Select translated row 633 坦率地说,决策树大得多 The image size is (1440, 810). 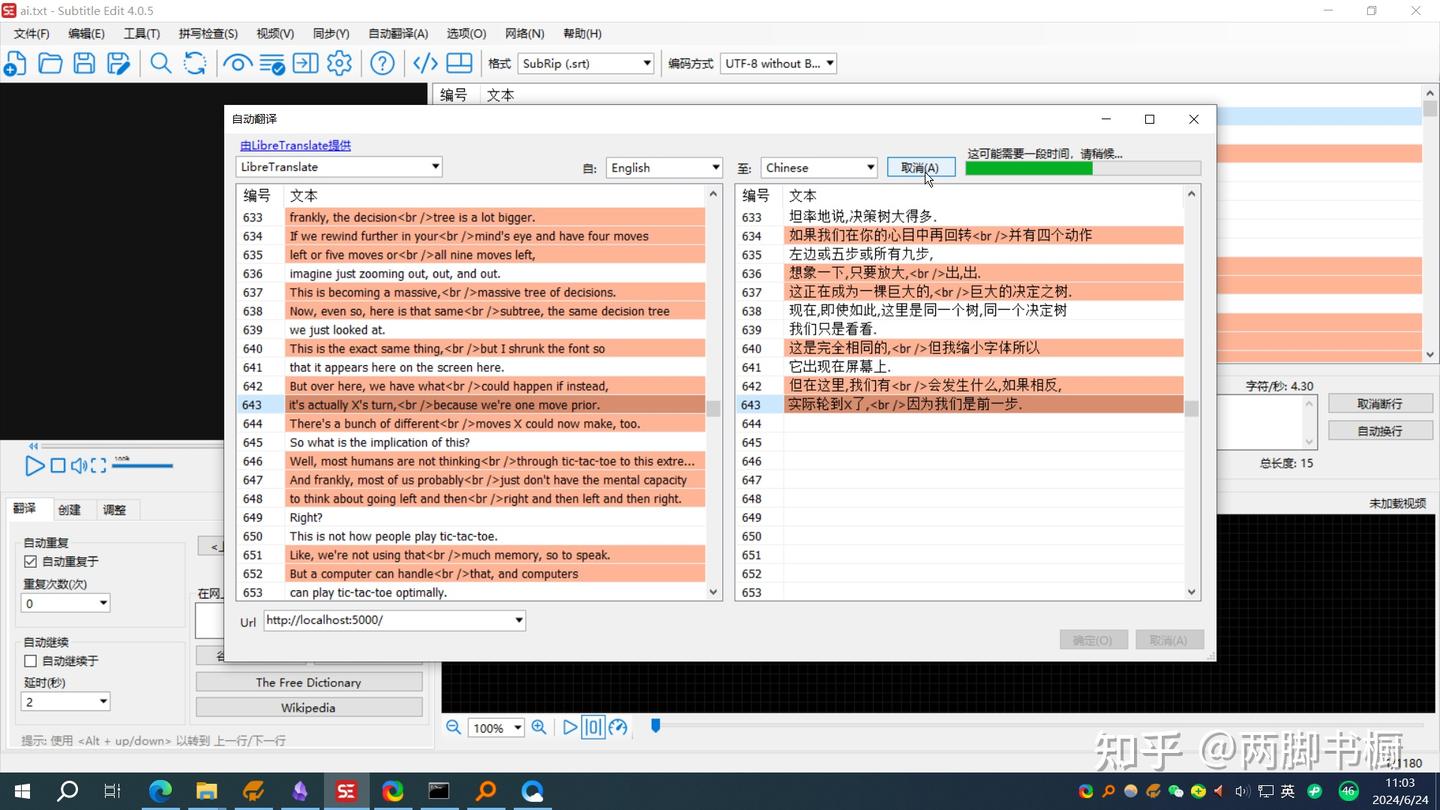coord(960,216)
